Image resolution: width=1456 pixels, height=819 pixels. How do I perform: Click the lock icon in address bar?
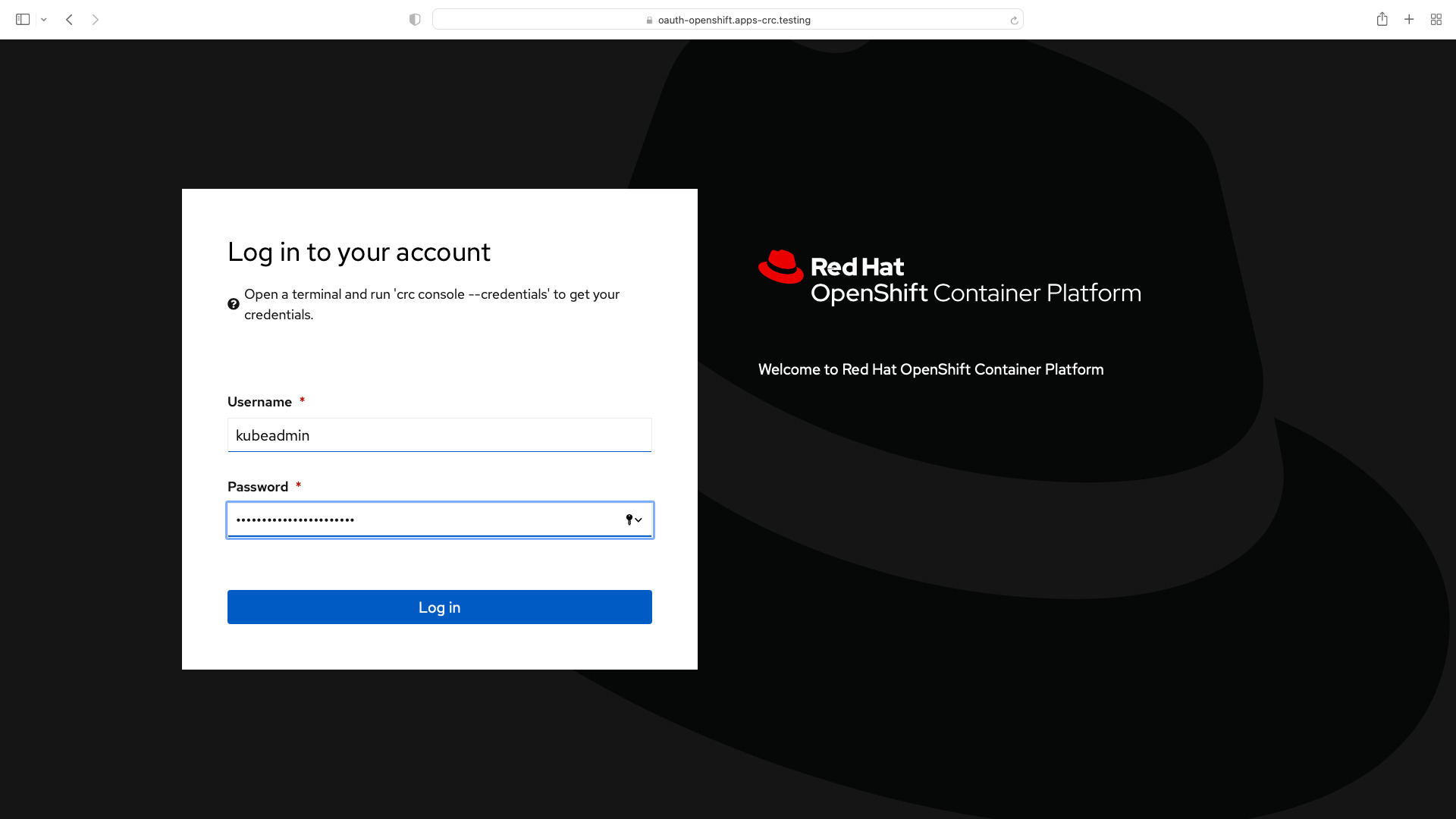coord(649,20)
